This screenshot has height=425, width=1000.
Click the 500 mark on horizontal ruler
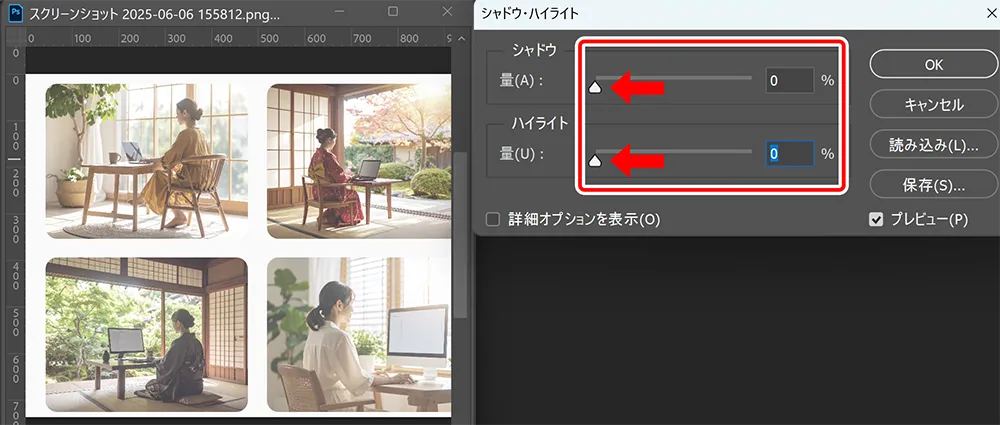point(270,38)
